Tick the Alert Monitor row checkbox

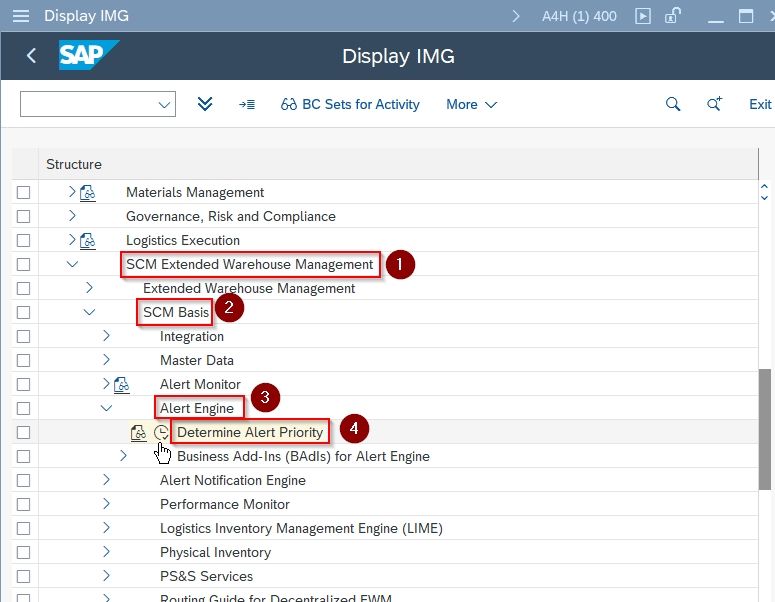[23, 385]
